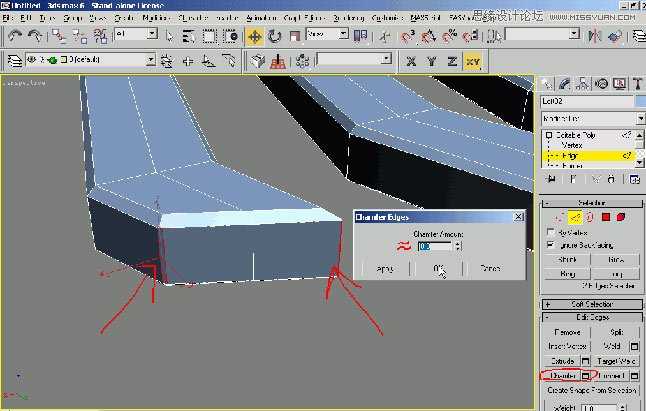Click the Unlink Selection icon
The height and width of the screenshot is (411, 646).
pos(80,36)
